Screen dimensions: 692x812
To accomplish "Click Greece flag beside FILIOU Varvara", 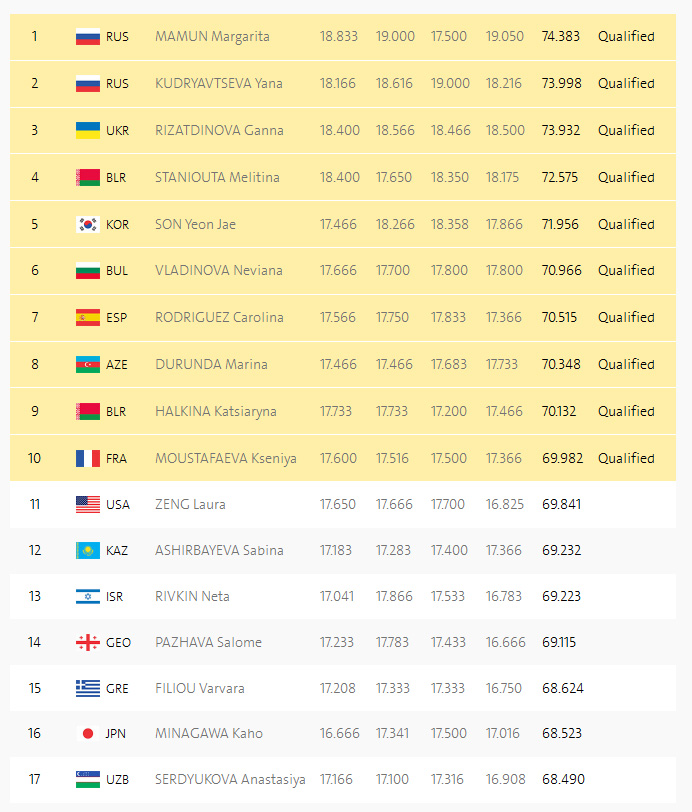I will point(87,688).
